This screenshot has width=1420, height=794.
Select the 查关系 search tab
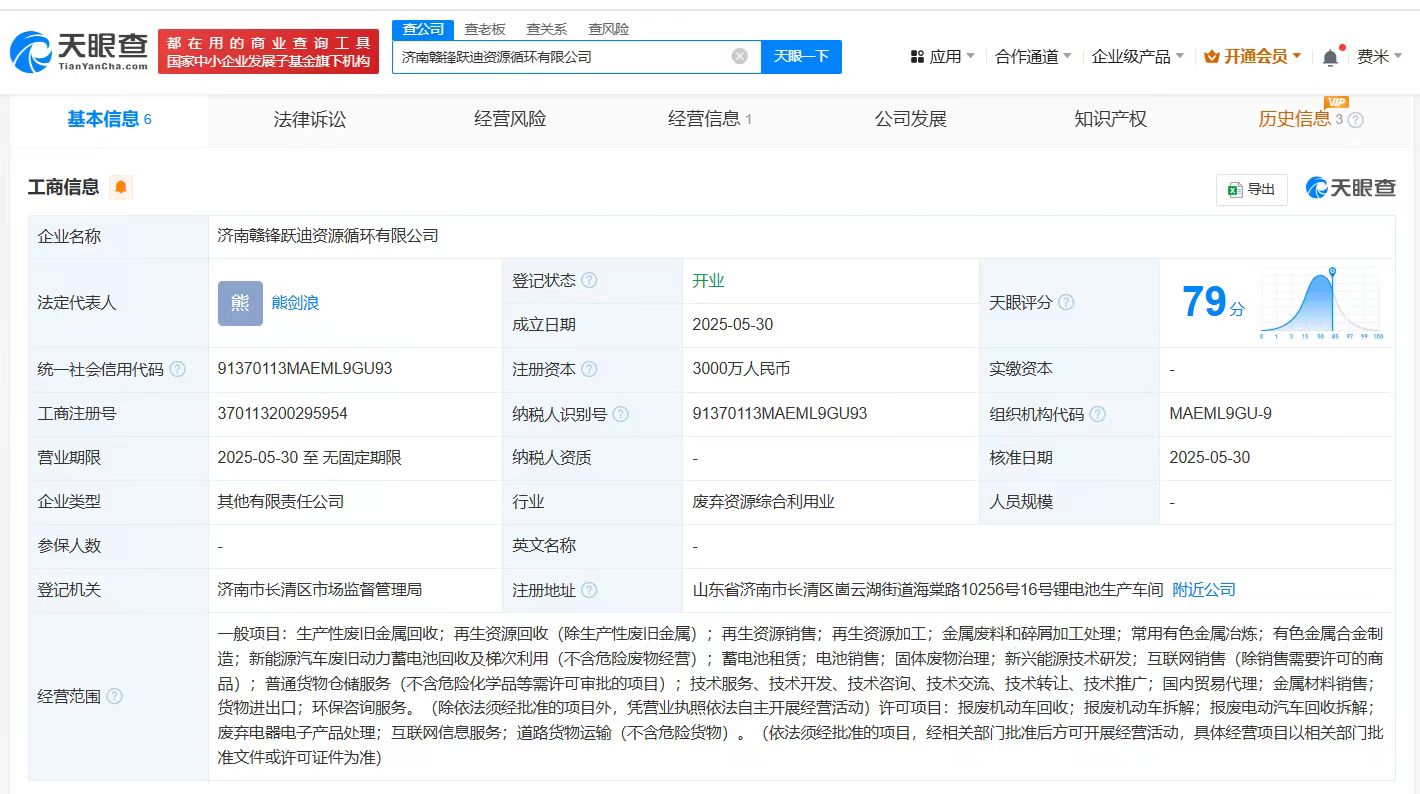click(x=546, y=29)
